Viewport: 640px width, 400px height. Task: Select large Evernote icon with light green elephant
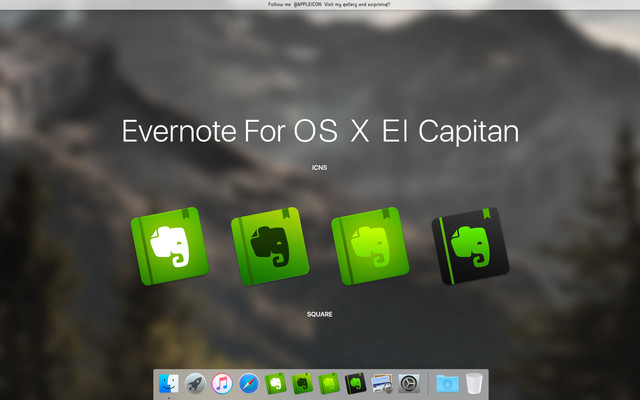pos(370,246)
